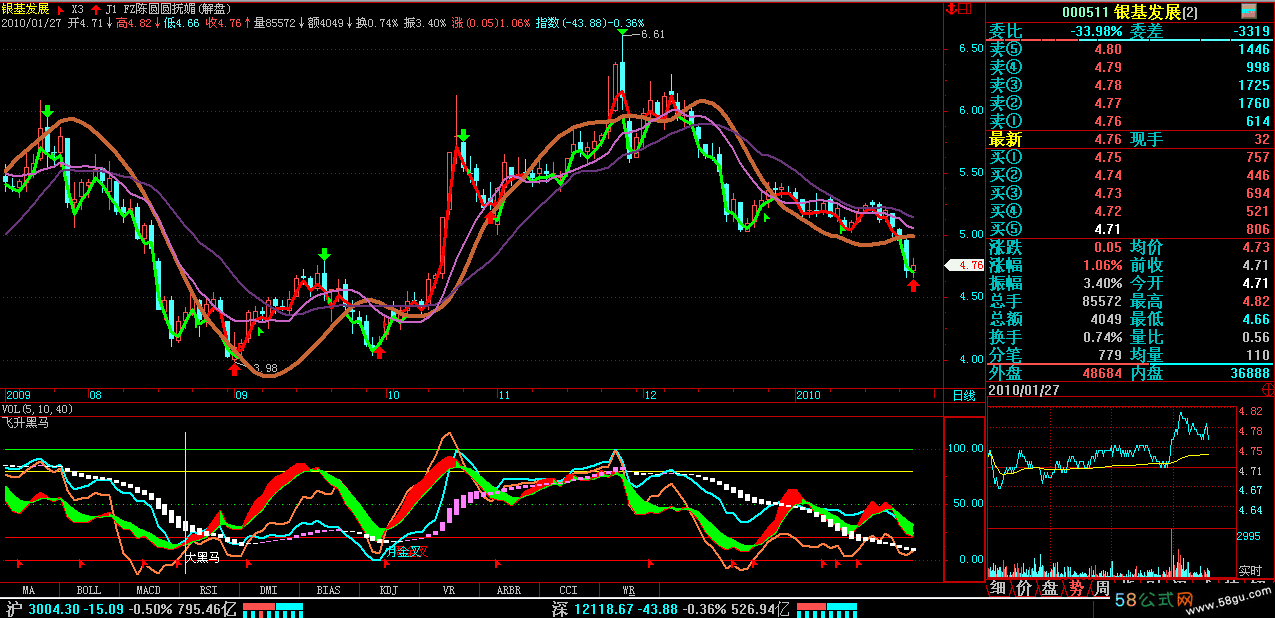Click the VOL(5,10,40) indicator label
Image resolution: width=1275 pixels, height=618 pixels.
pos(36,409)
